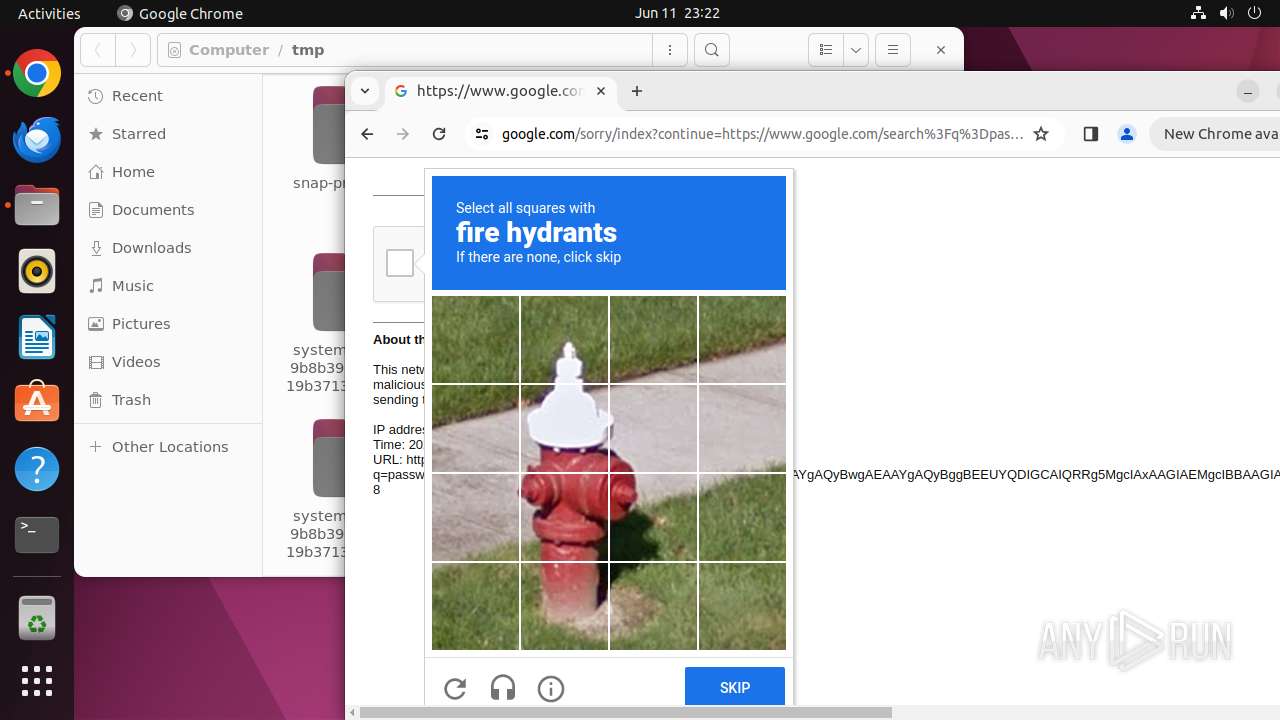This screenshot has height=720, width=1280.
Task: Open Home in Files sidebar
Action: [x=168, y=172]
